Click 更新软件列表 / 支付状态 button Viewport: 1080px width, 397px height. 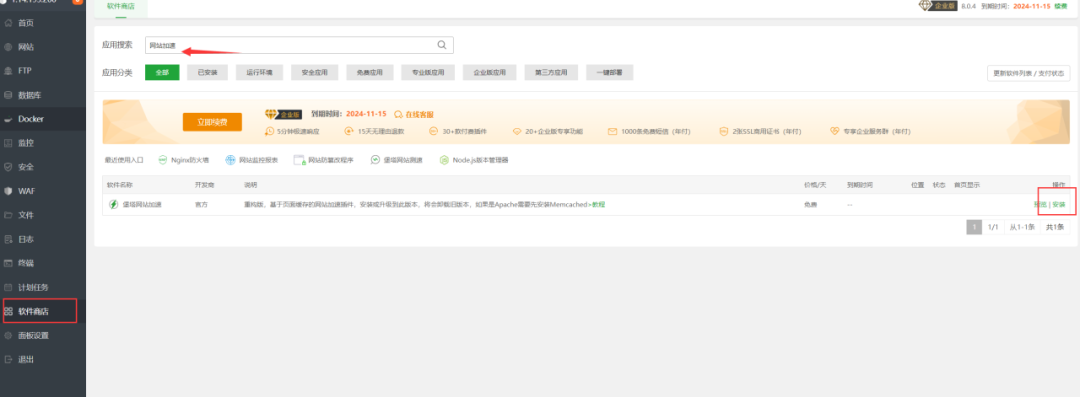(x=1028, y=73)
